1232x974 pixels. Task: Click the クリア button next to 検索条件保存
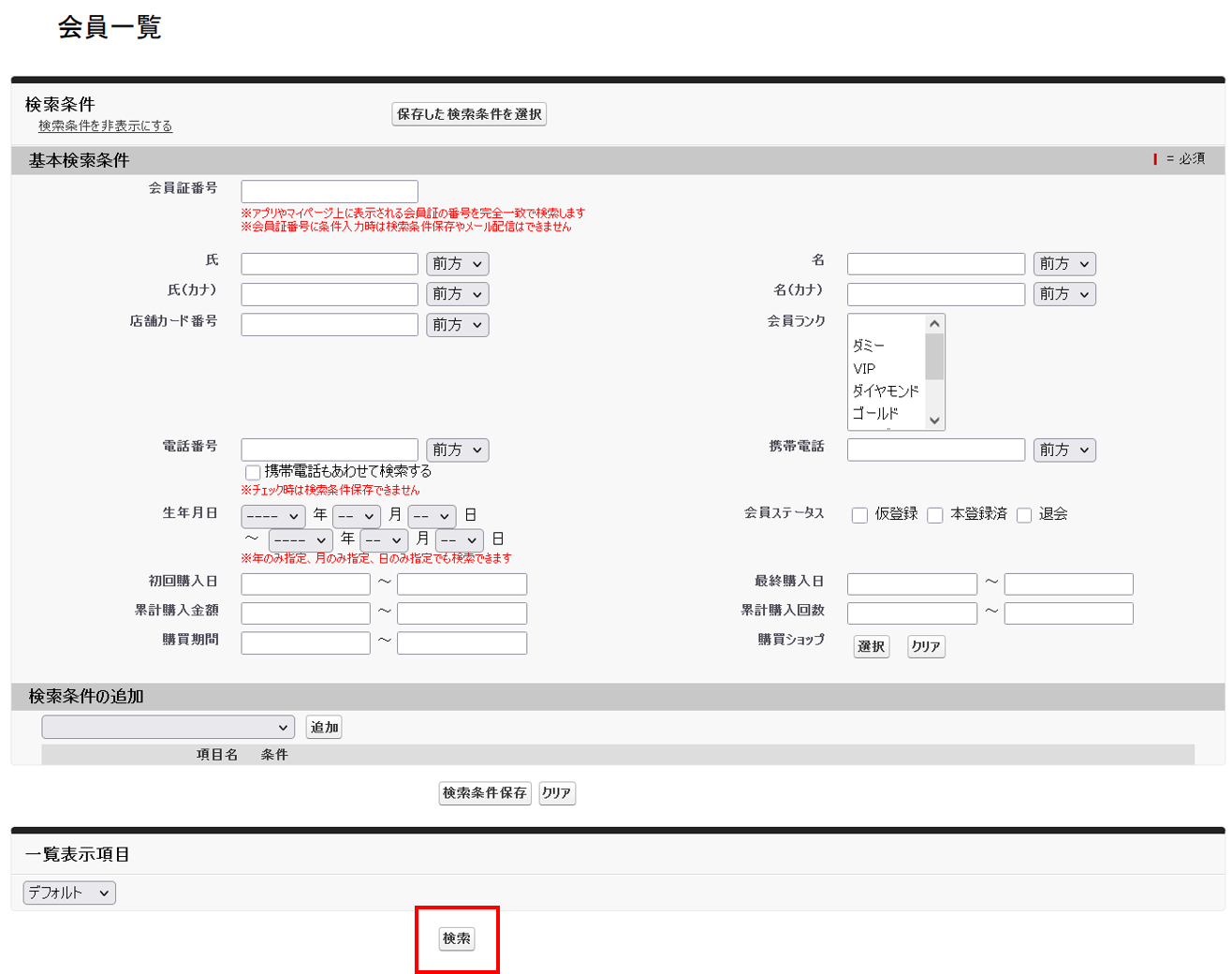[556, 792]
